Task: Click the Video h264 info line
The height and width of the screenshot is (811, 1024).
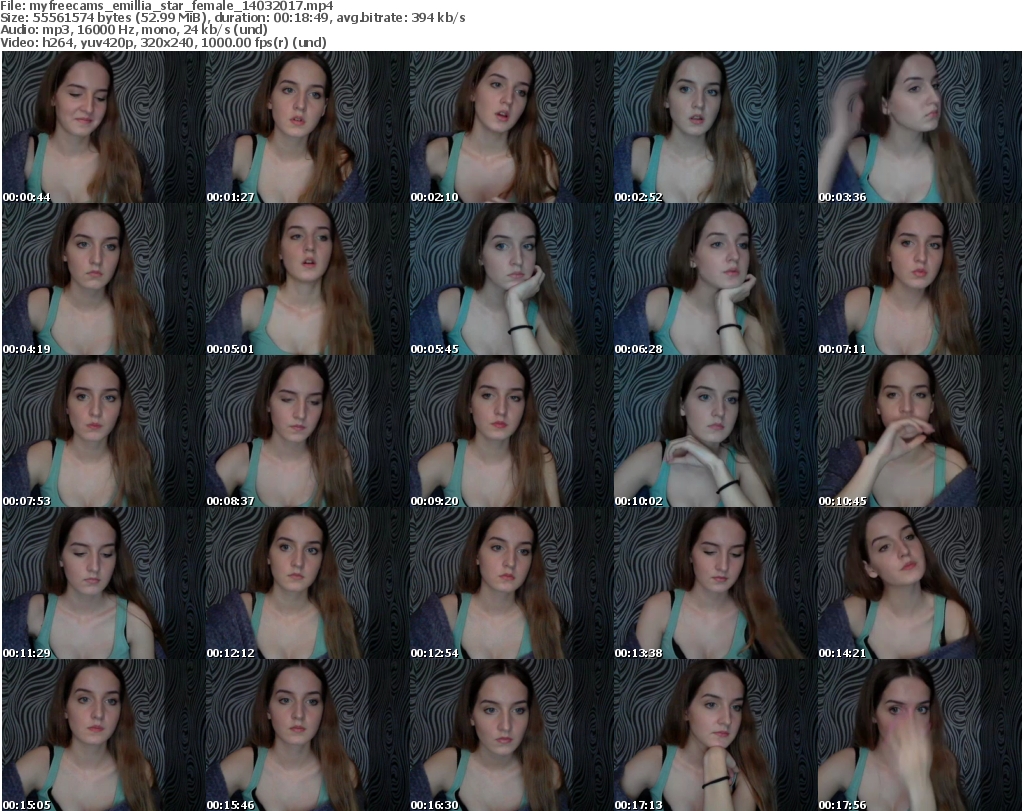Action: (163, 42)
